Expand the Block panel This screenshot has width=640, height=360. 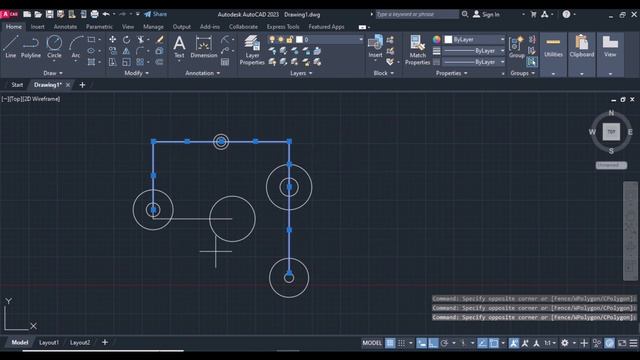tap(384, 73)
